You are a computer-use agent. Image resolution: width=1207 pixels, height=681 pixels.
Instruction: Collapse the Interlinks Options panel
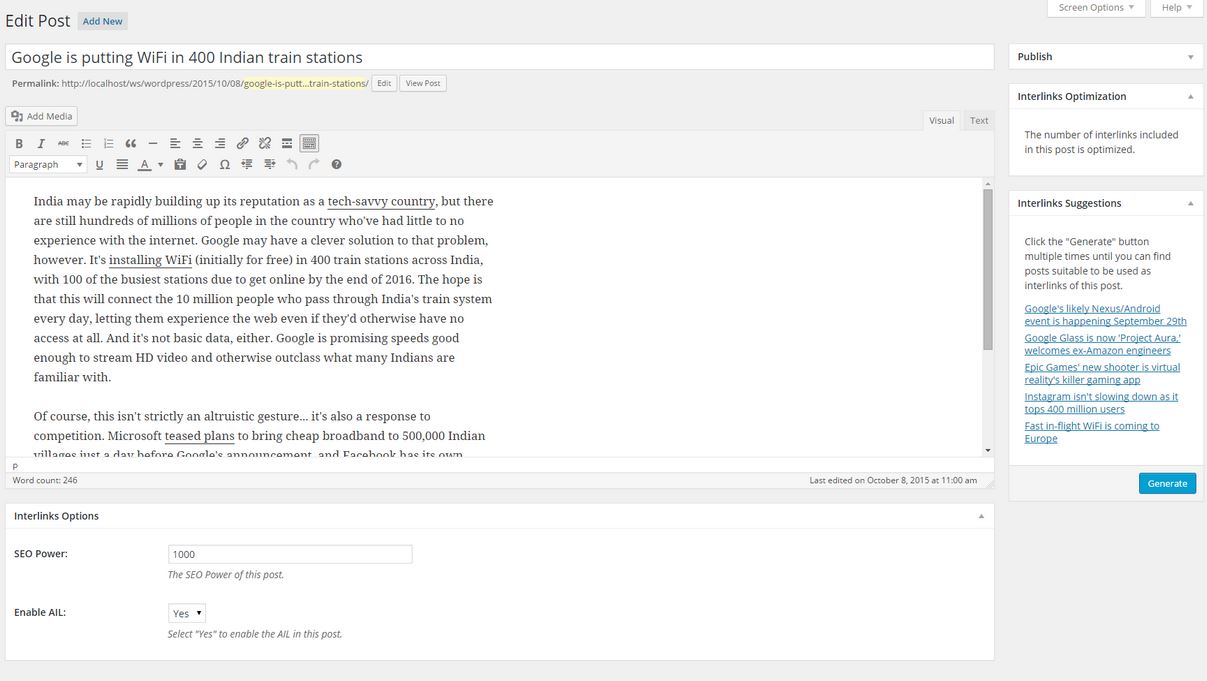[x=981, y=516]
